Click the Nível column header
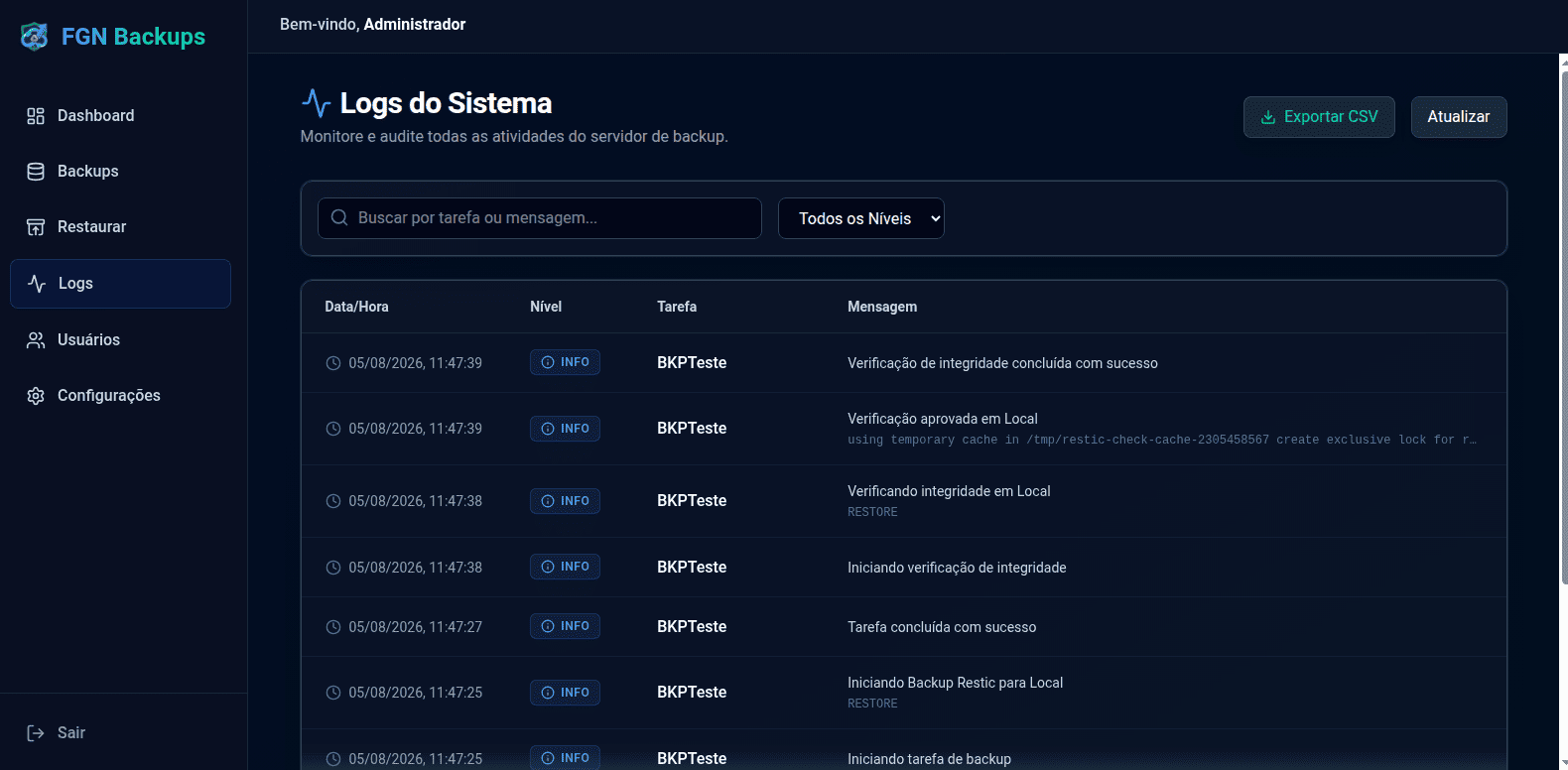The image size is (1568, 770). [546, 307]
